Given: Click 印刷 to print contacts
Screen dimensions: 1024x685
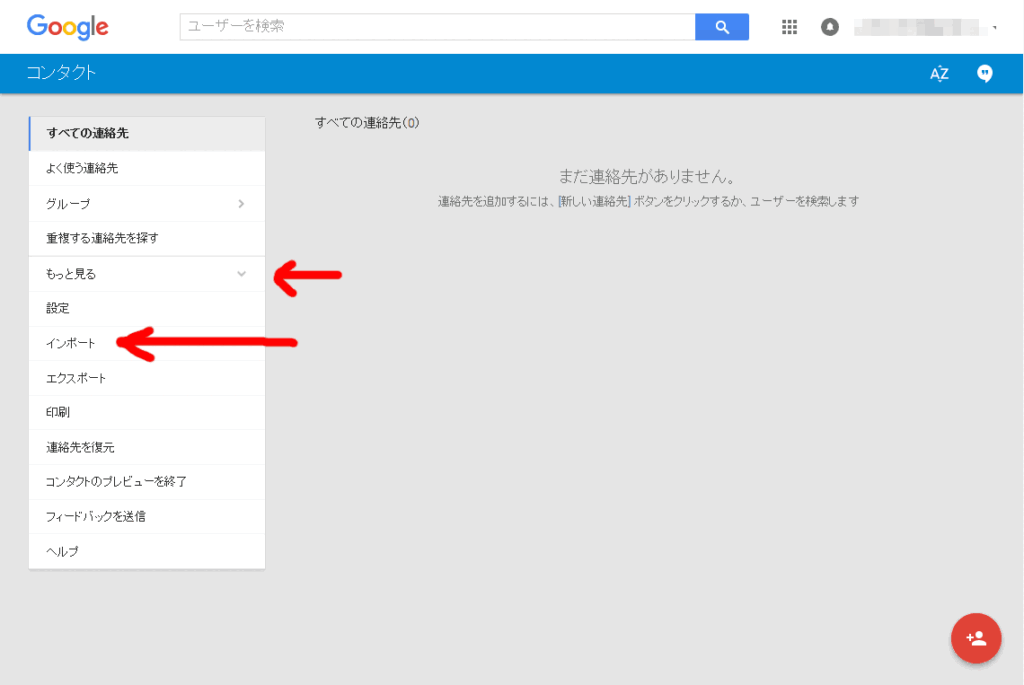Looking at the screenshot, I should pyautogui.click(x=58, y=412).
